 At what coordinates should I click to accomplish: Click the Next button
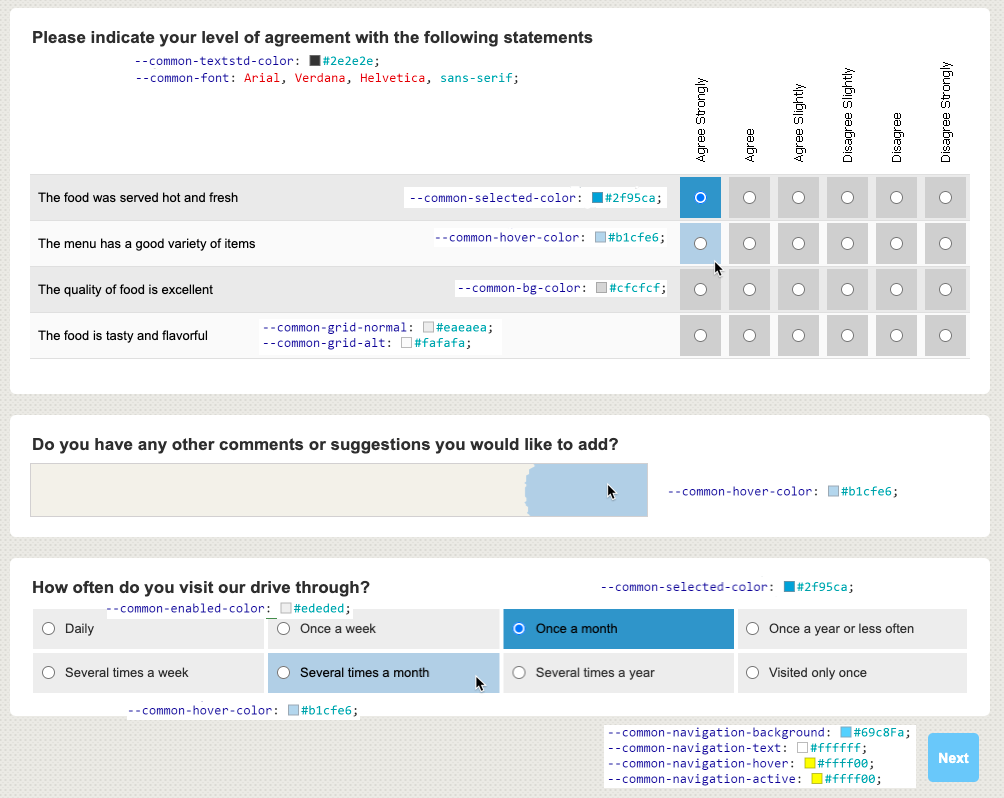click(953, 758)
